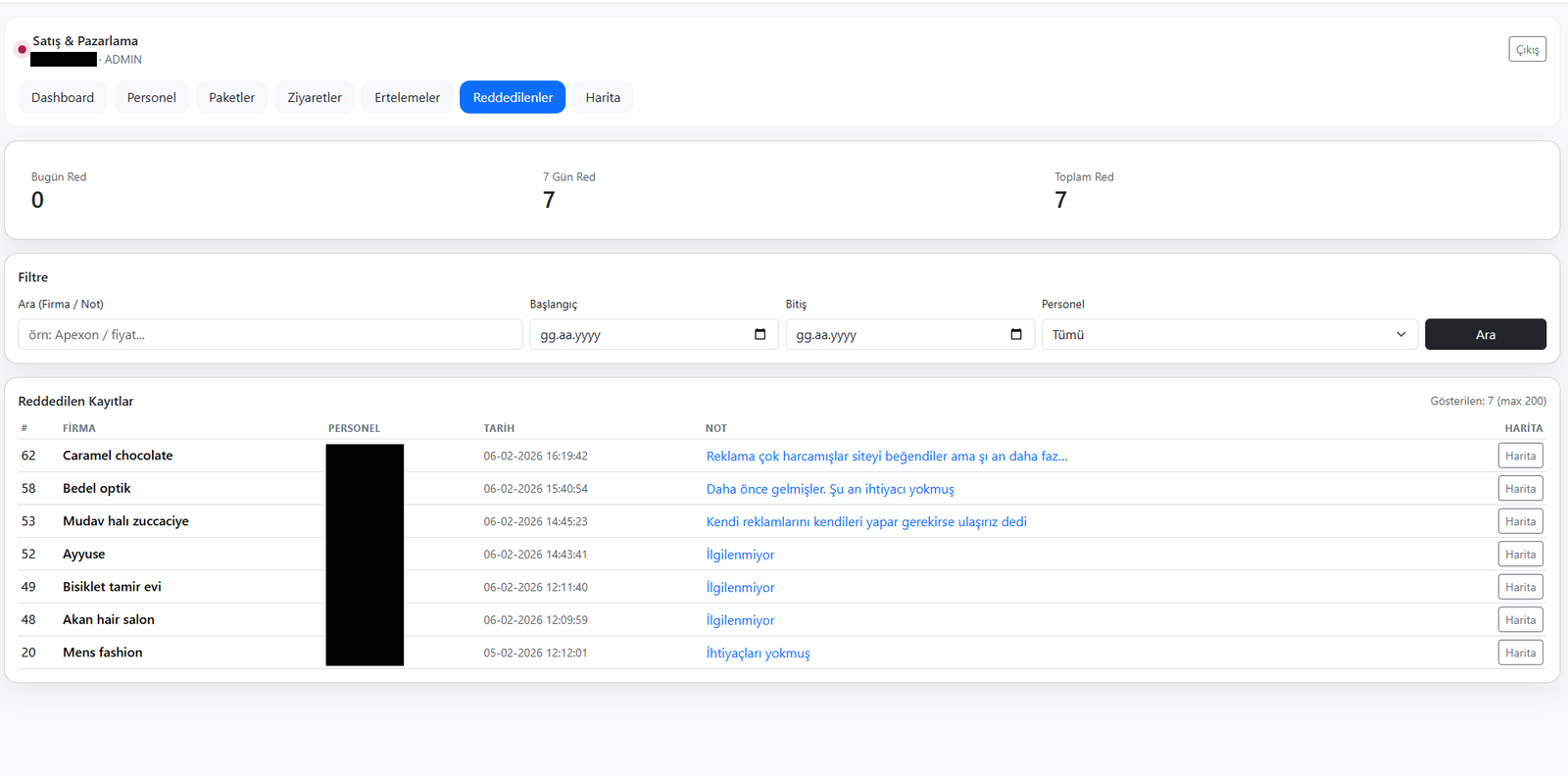Switch to the Harita tab
1568x776 pixels.
click(x=603, y=97)
